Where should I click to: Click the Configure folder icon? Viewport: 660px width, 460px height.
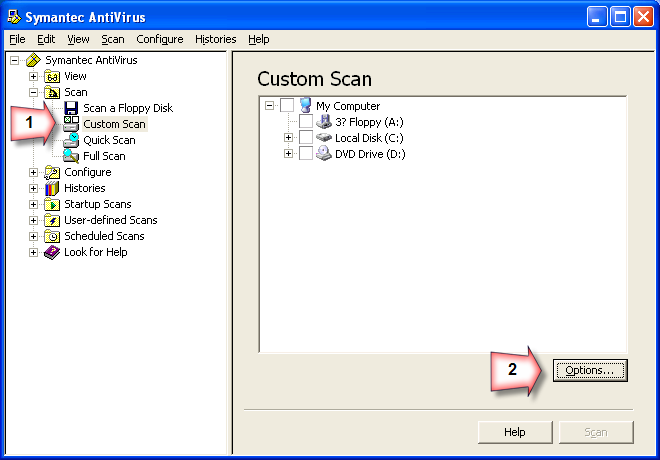click(x=52, y=172)
